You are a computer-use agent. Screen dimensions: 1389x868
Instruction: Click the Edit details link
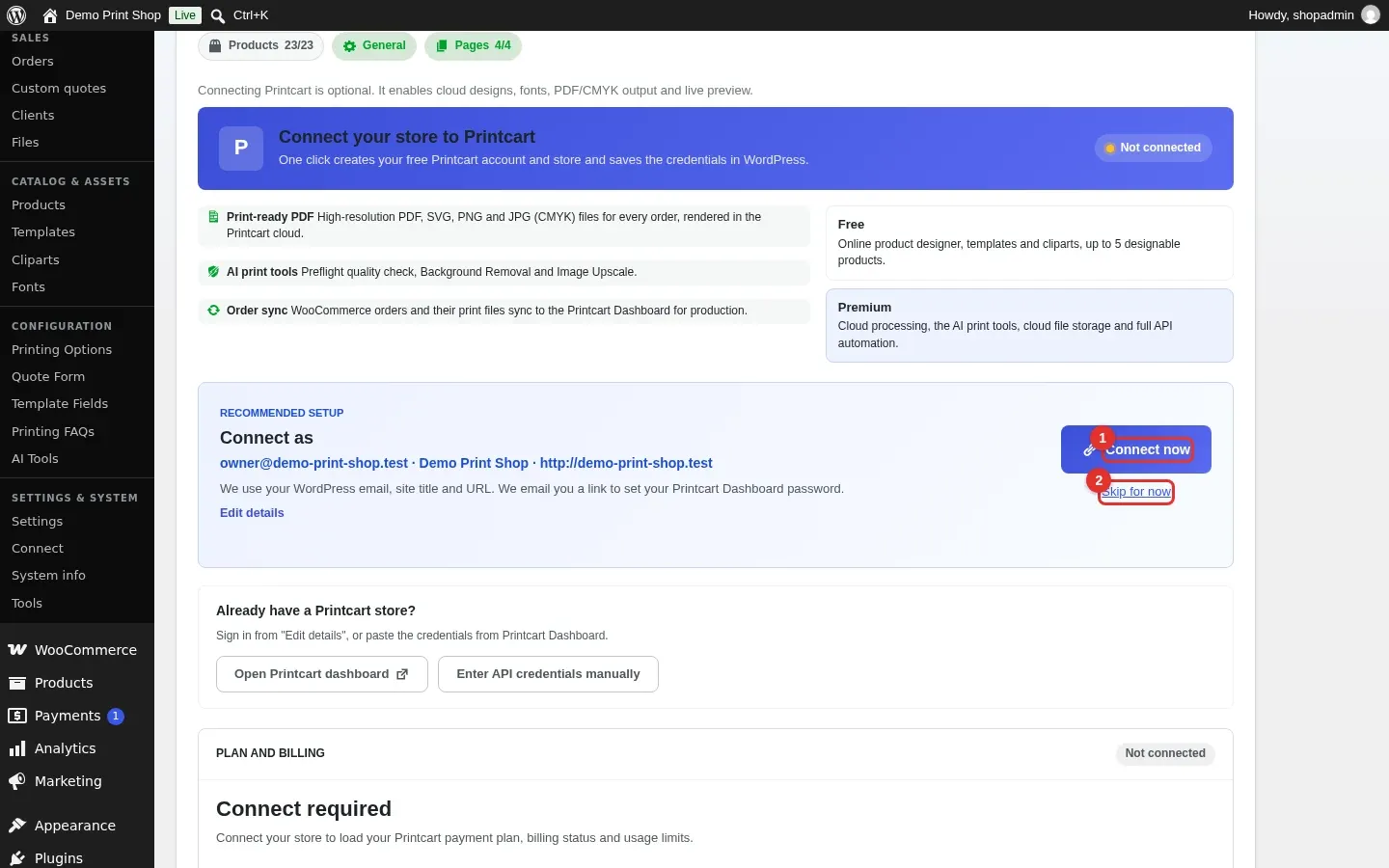(x=252, y=513)
